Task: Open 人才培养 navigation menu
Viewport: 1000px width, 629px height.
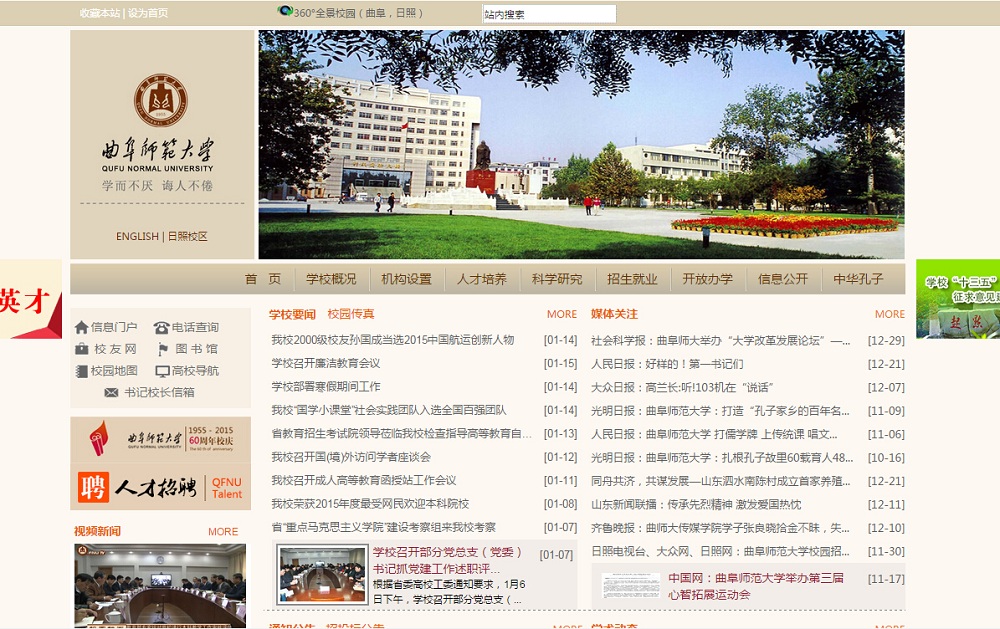Action: [x=482, y=279]
